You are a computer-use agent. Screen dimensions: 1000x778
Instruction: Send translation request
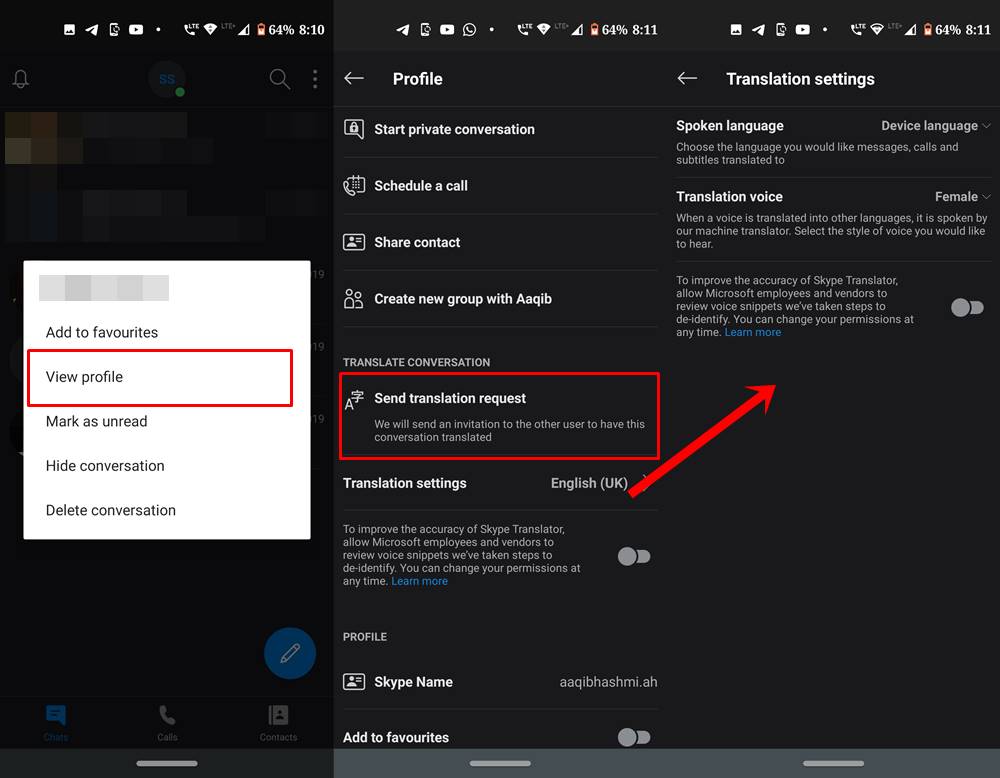(x=499, y=416)
